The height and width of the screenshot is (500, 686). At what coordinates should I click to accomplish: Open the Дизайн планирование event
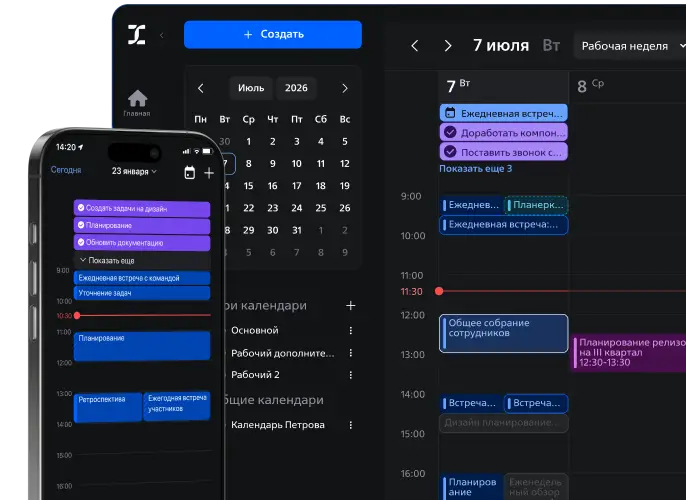point(504,423)
